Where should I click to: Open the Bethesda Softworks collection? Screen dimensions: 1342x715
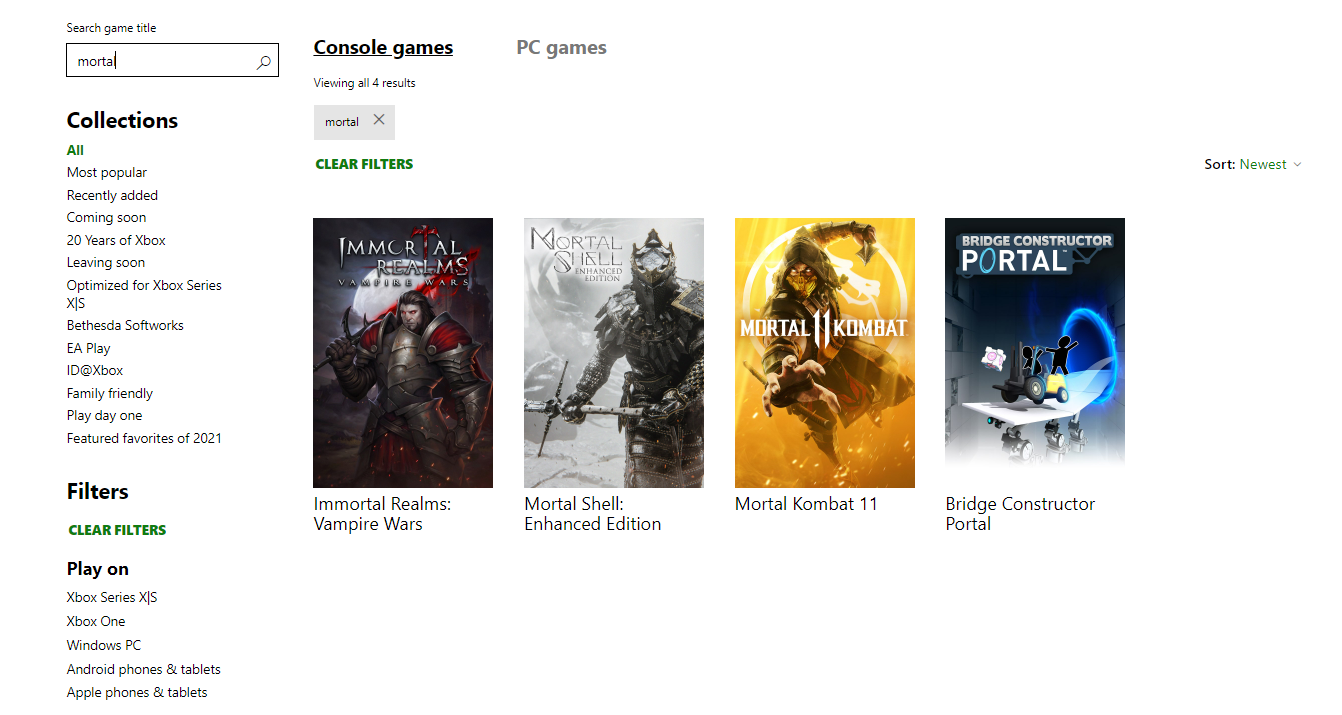pyautogui.click(x=125, y=325)
